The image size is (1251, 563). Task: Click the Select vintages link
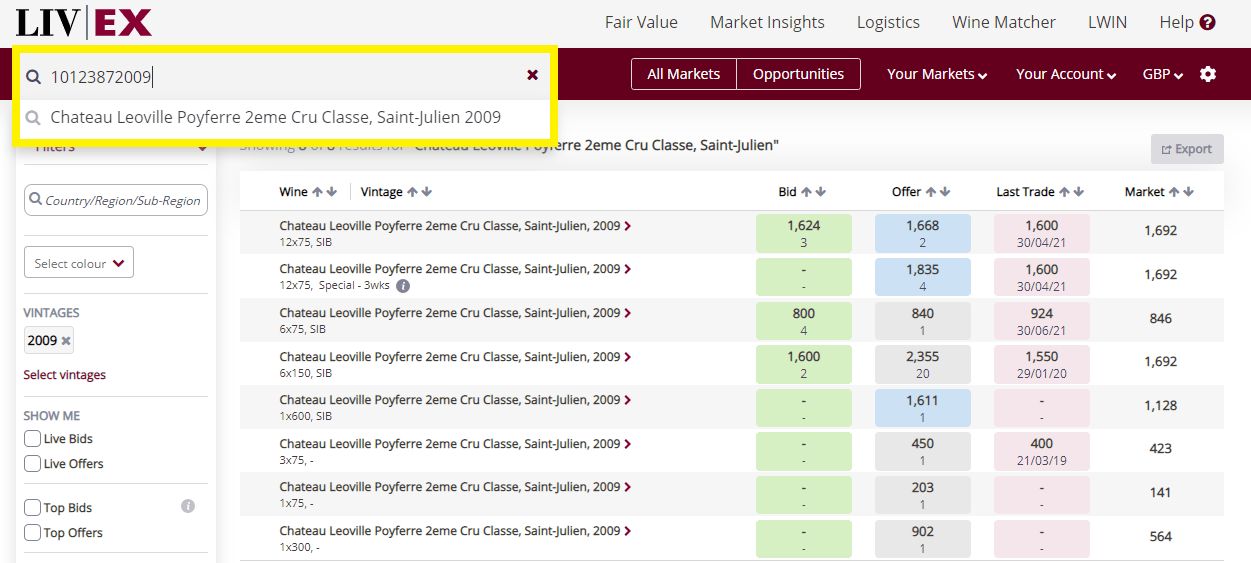65,375
